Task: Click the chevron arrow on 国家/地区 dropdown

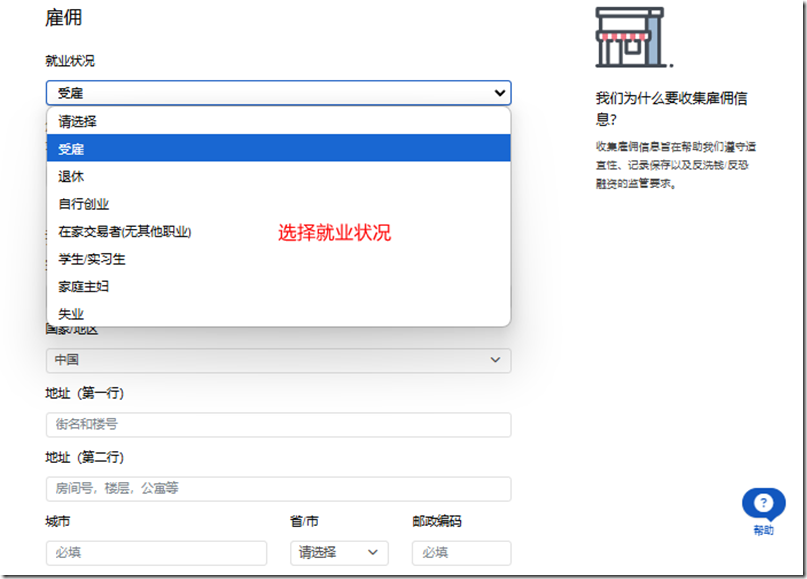Action: click(x=497, y=360)
